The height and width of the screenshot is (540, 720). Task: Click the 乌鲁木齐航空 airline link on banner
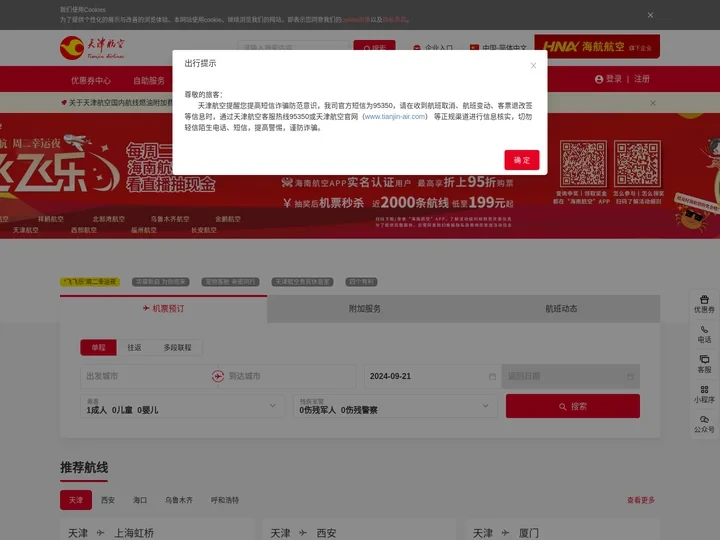pos(170,219)
